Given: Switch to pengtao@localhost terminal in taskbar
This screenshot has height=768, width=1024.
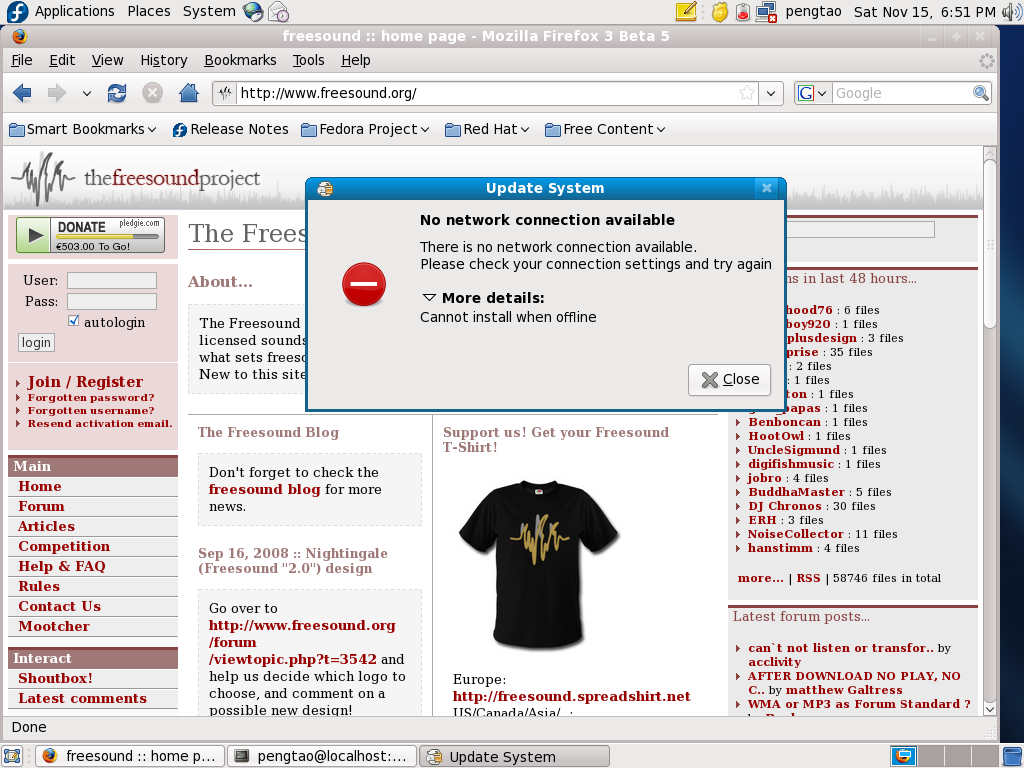Looking at the screenshot, I should pos(322,756).
